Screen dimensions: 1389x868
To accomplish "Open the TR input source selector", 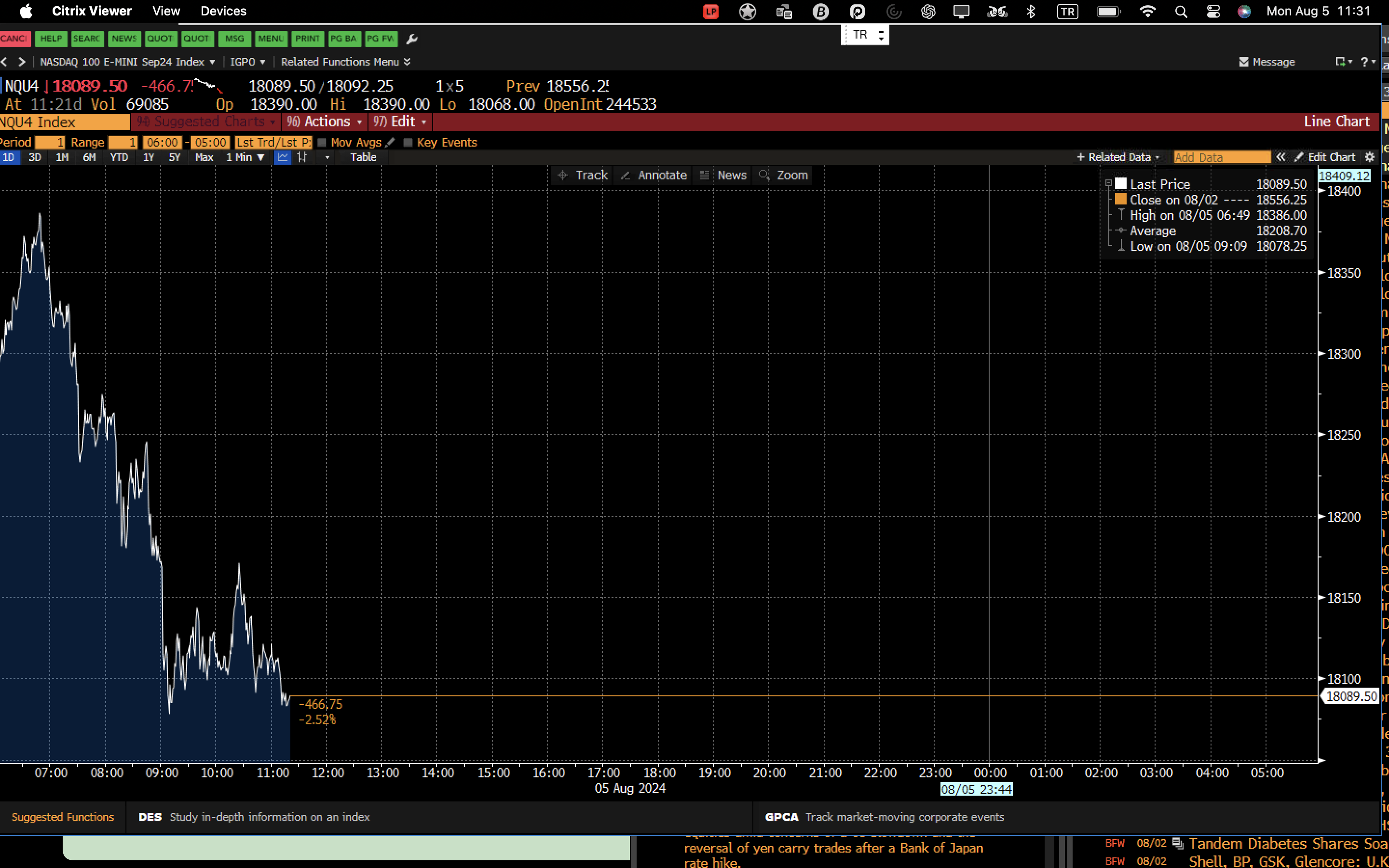I will 865,35.
